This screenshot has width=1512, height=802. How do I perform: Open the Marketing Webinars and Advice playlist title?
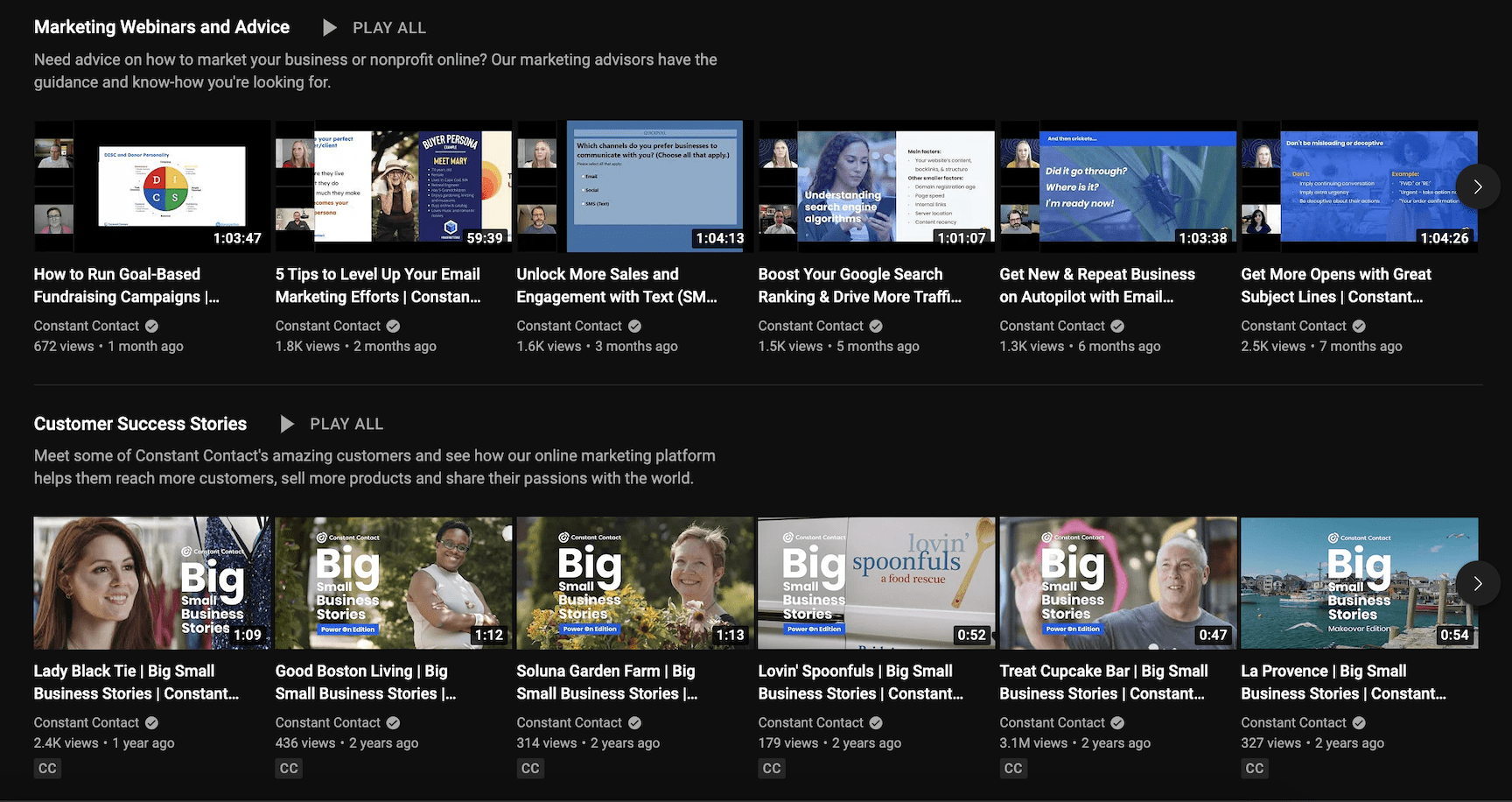click(x=162, y=27)
